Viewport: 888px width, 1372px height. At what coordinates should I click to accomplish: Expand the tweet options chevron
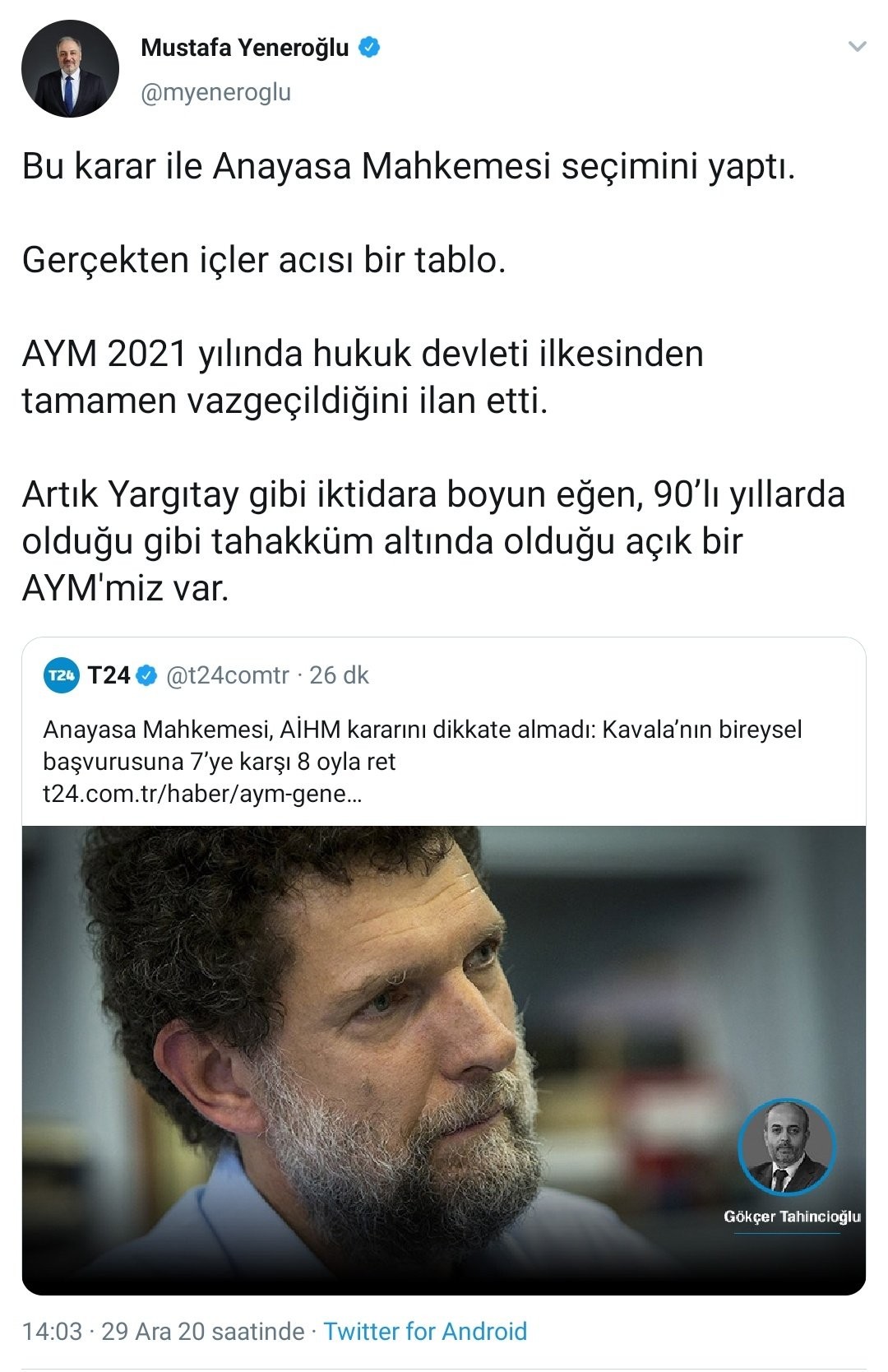[857, 47]
